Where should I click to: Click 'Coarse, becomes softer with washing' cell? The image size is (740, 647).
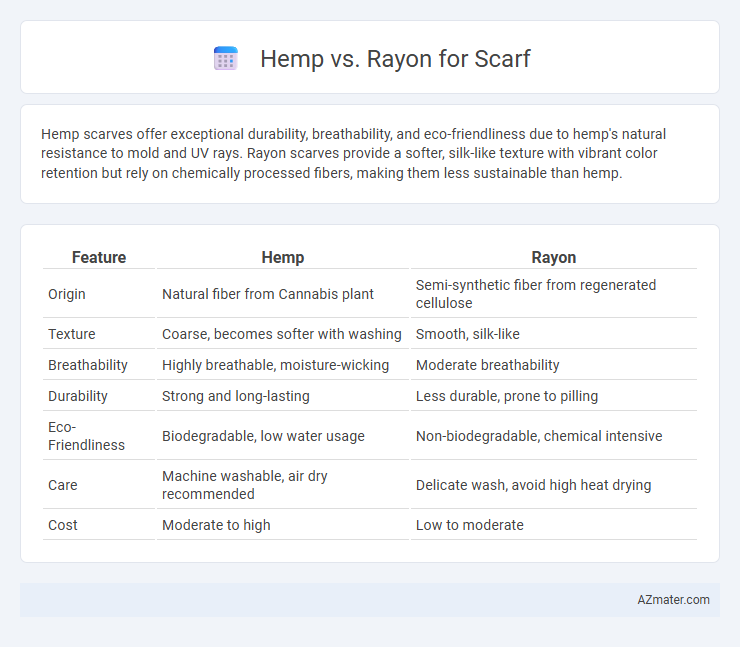pyautogui.click(x=283, y=334)
